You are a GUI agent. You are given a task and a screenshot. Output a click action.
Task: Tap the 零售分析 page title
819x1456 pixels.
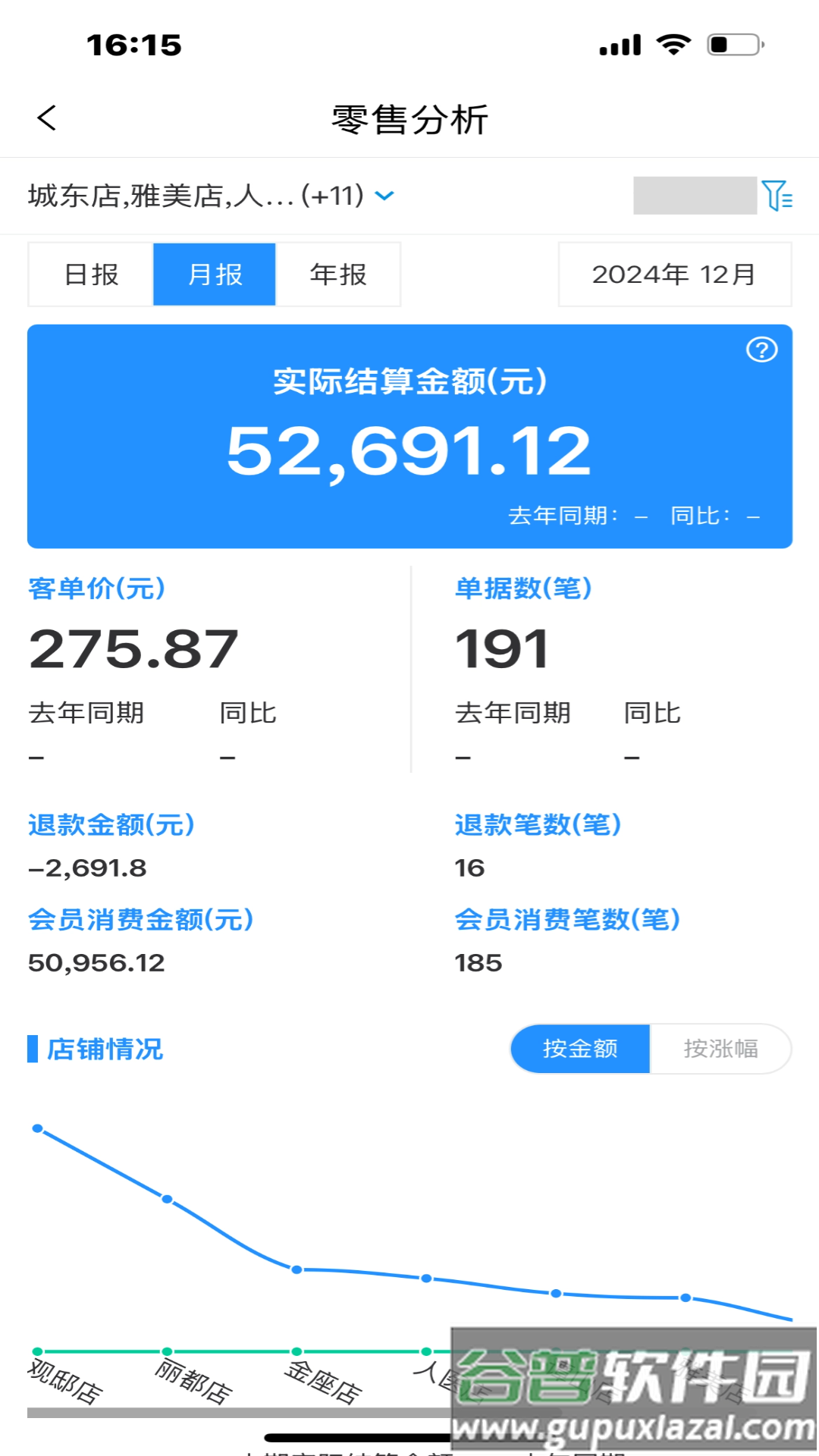pos(409,119)
